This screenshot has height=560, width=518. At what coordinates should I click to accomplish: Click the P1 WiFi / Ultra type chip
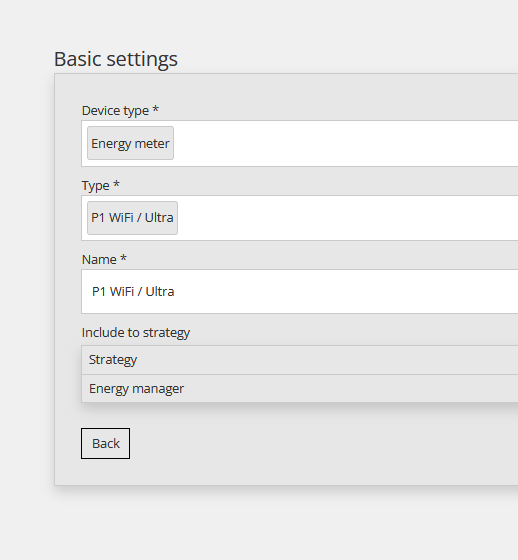click(x=132, y=218)
